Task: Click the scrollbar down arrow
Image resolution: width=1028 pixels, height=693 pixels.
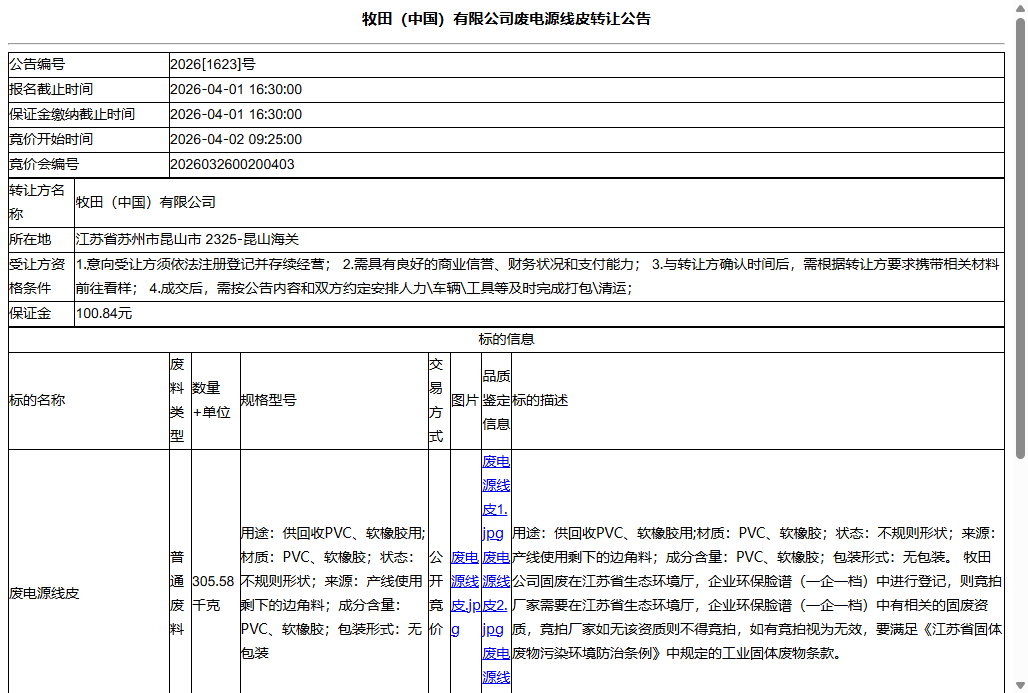Action: tap(1019, 684)
